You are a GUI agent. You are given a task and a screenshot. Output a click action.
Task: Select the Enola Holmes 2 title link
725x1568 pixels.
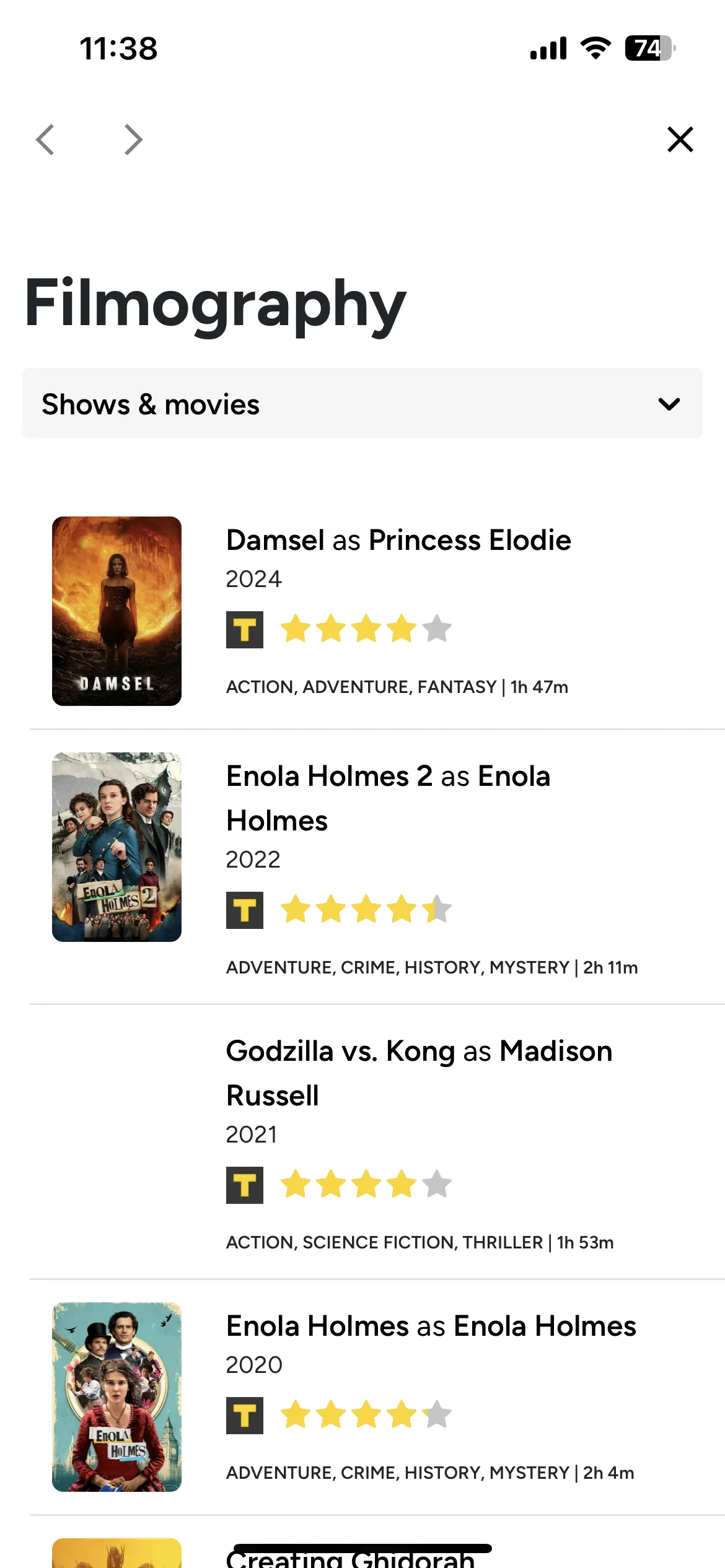tap(388, 798)
